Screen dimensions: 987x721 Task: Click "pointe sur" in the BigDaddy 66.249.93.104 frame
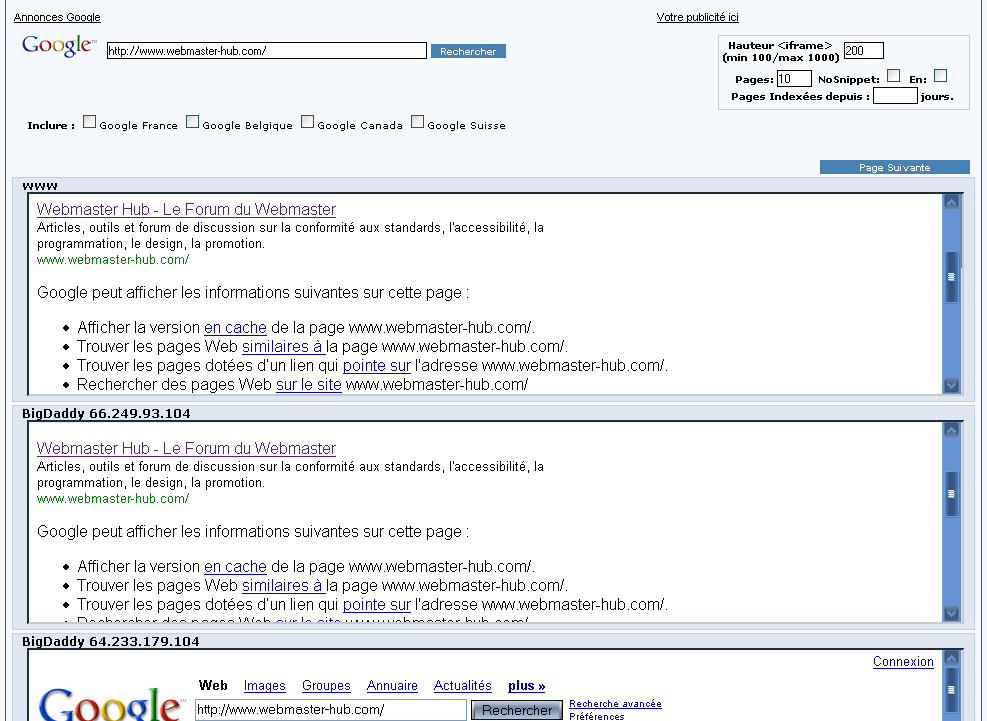(377, 605)
